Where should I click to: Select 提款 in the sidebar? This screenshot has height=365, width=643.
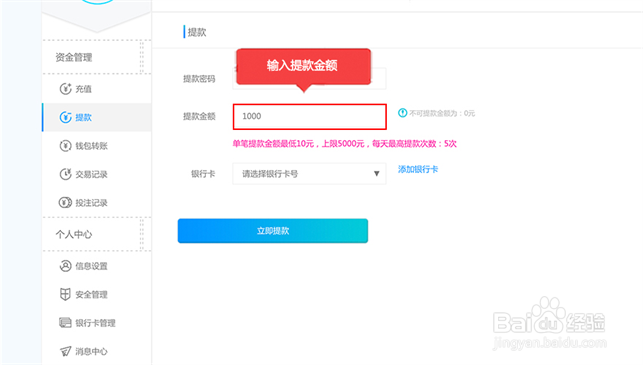pyautogui.click(x=97, y=117)
